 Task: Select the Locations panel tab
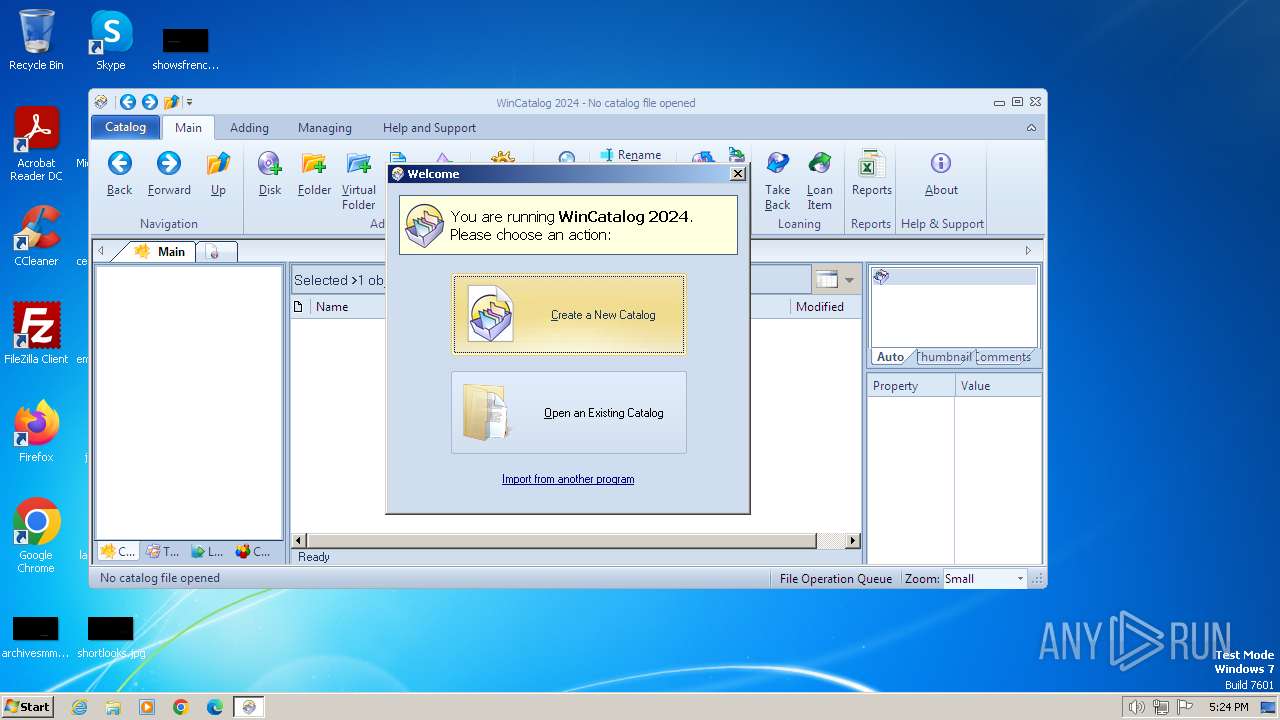click(208, 551)
